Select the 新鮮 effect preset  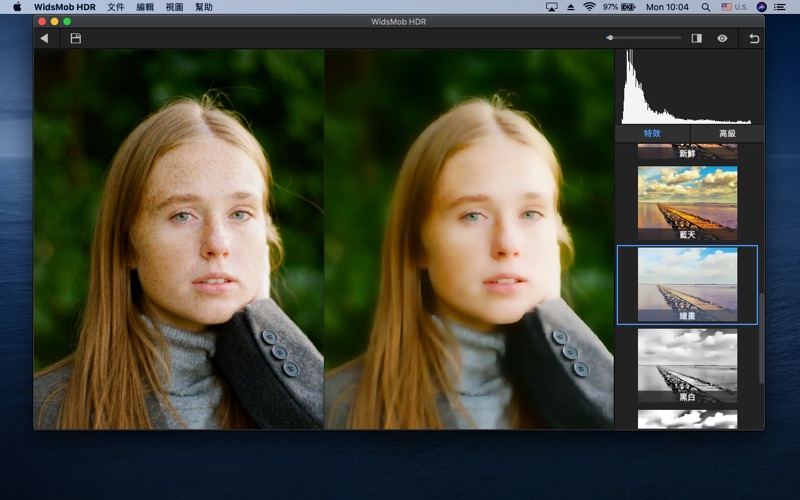click(687, 152)
